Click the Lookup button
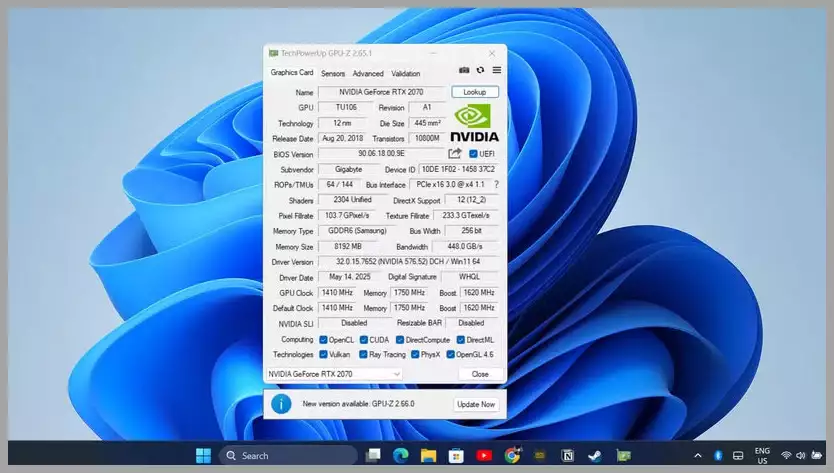Screen dimensions: 834x473 (x=475, y=92)
